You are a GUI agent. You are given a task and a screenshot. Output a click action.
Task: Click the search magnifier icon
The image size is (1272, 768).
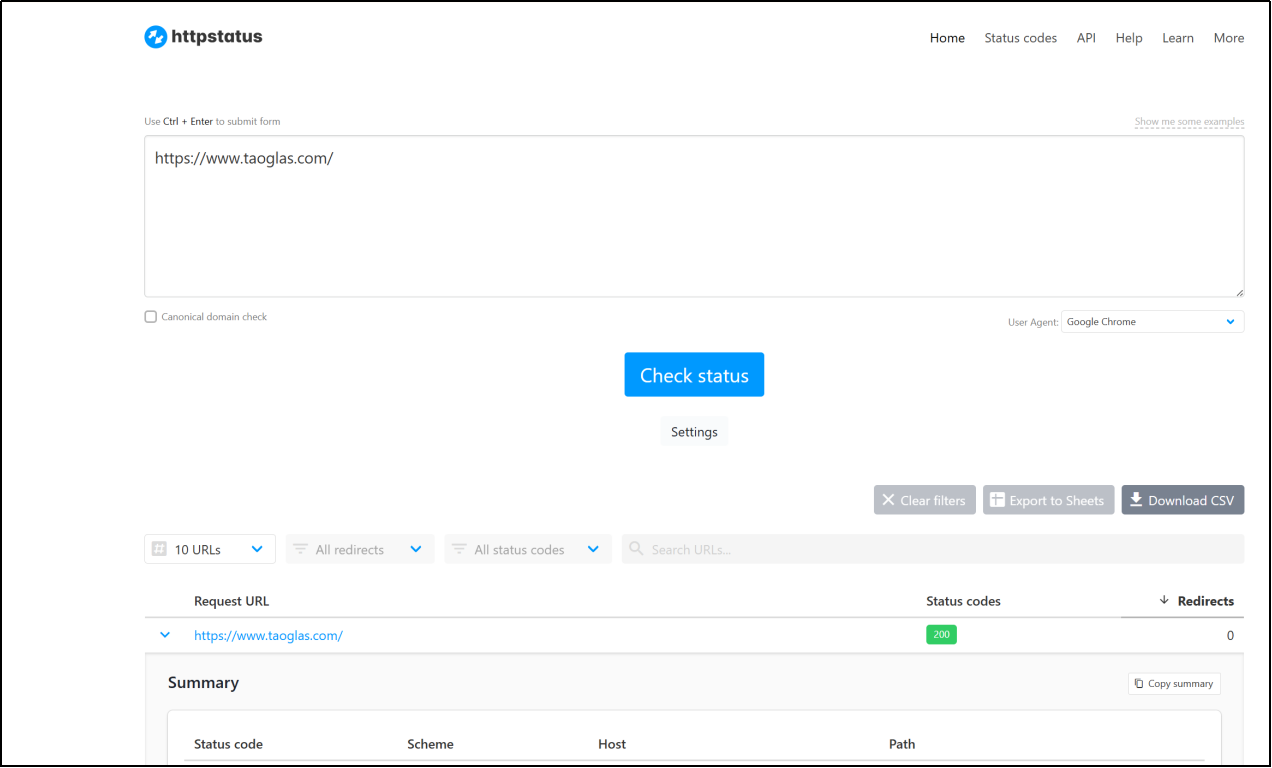point(636,549)
